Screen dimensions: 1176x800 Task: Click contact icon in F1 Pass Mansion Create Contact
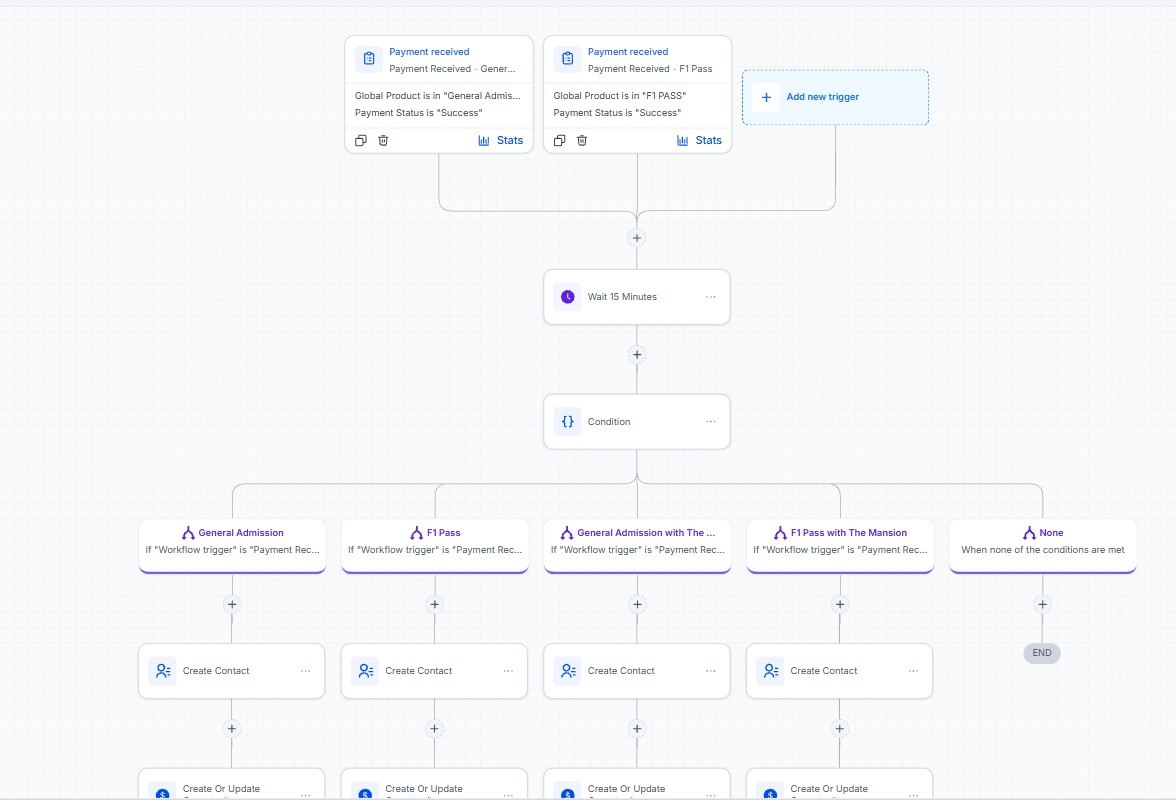pos(770,671)
